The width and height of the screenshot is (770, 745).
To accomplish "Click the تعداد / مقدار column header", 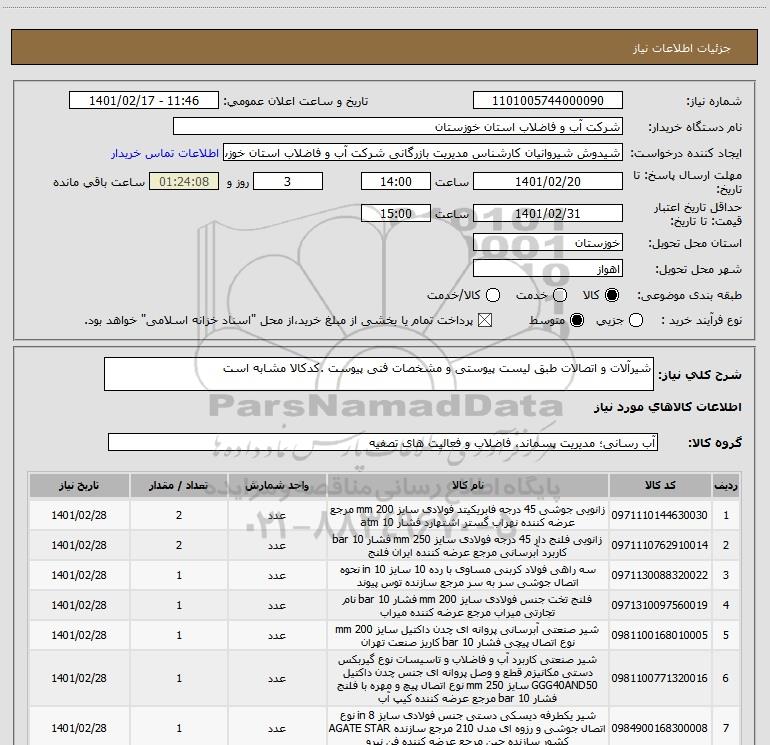I will 179,485.
